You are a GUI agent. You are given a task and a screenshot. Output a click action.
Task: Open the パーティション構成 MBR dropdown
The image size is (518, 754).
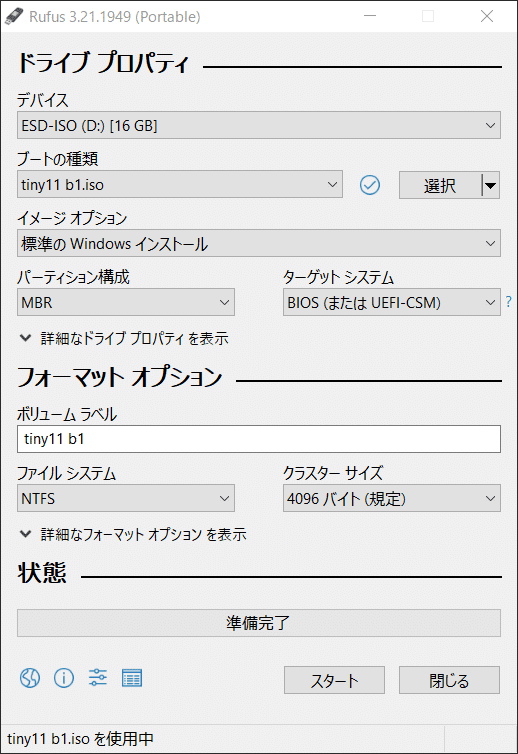coord(126,302)
